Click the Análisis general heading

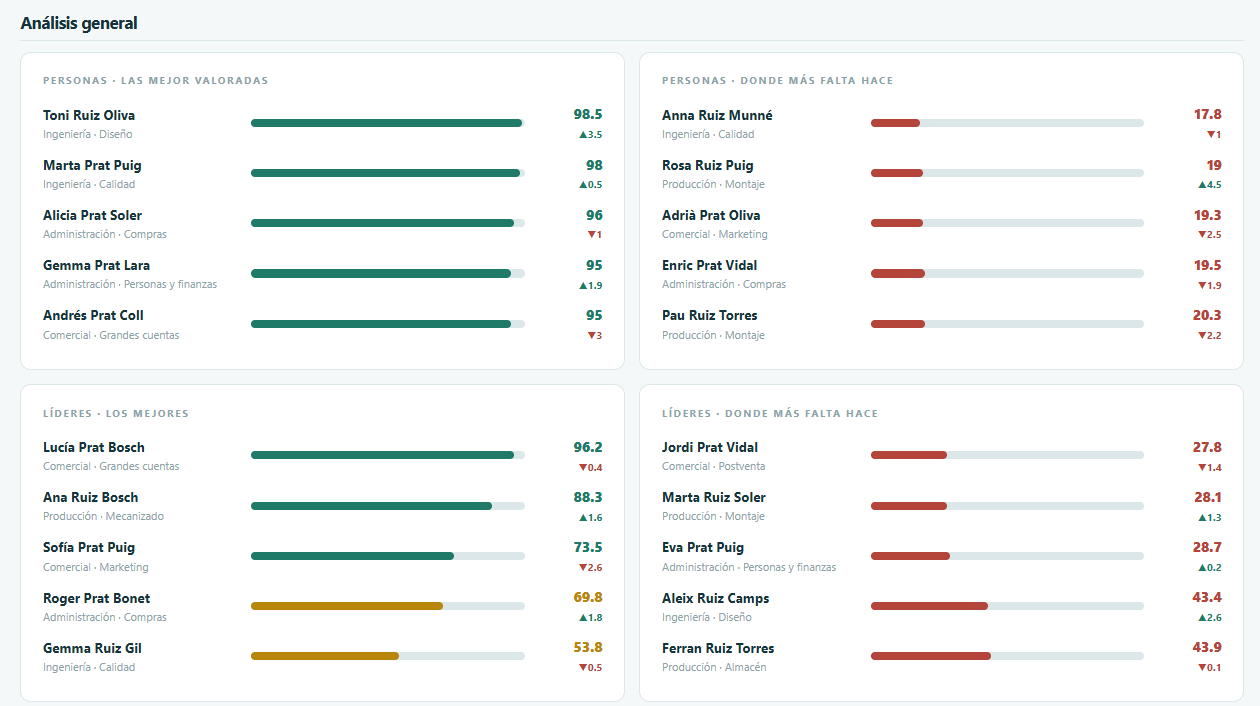coord(79,23)
